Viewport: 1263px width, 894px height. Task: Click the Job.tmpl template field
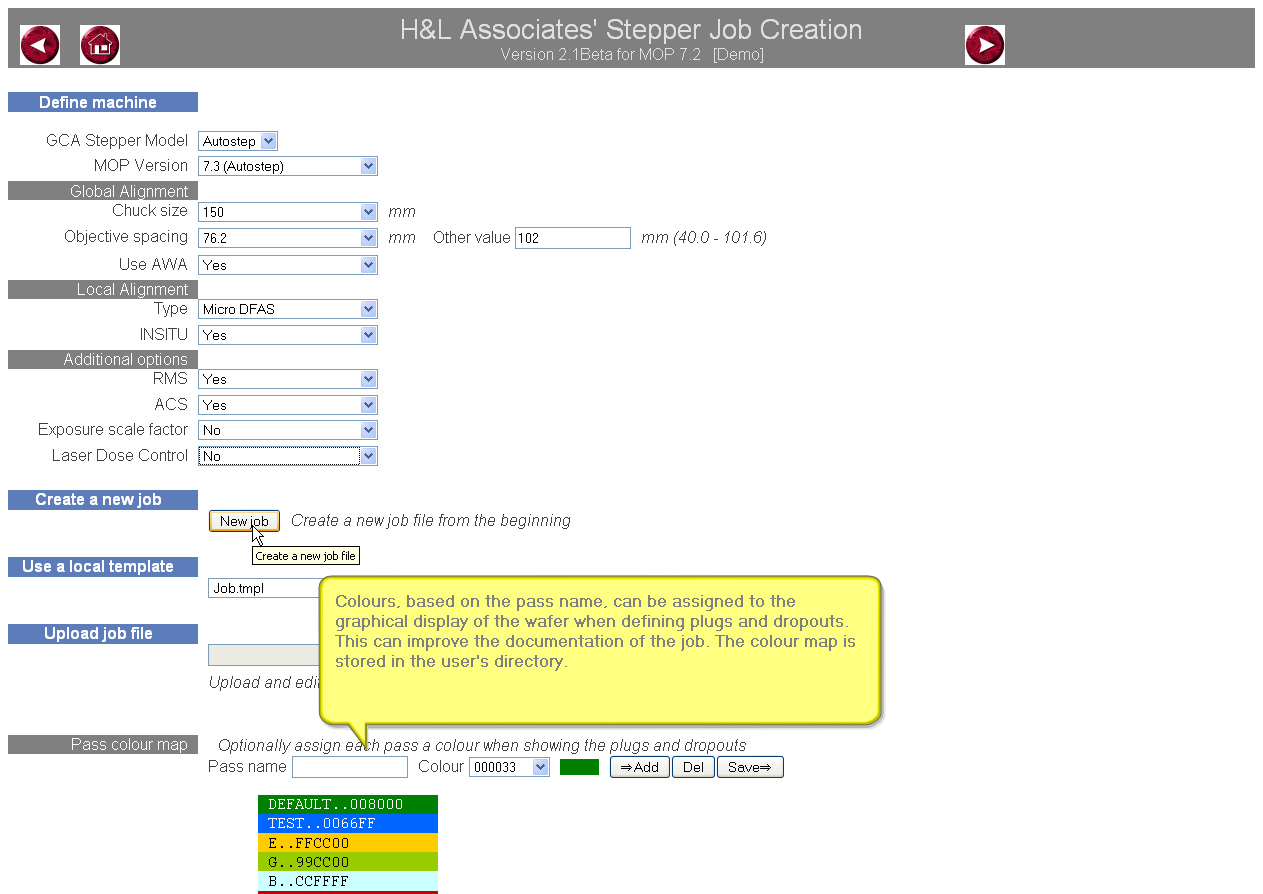[x=263, y=588]
